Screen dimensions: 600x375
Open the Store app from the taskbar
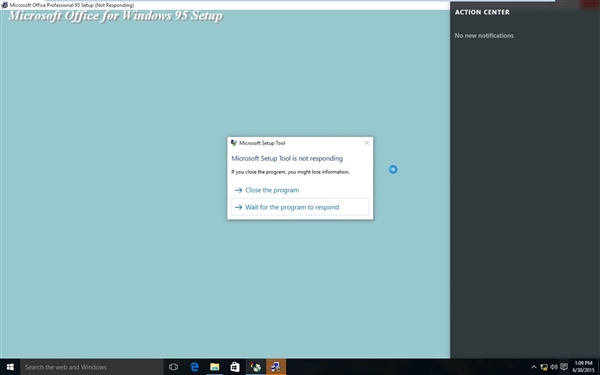[235, 367]
